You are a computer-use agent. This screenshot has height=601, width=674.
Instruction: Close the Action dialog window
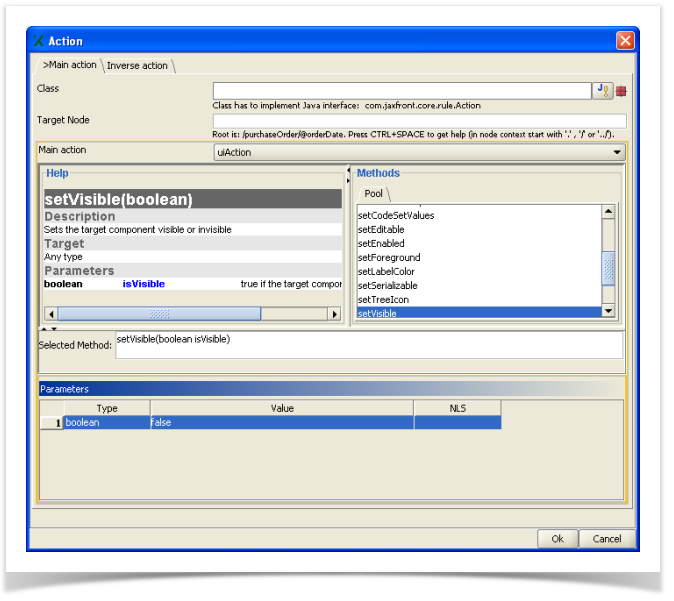pos(625,41)
